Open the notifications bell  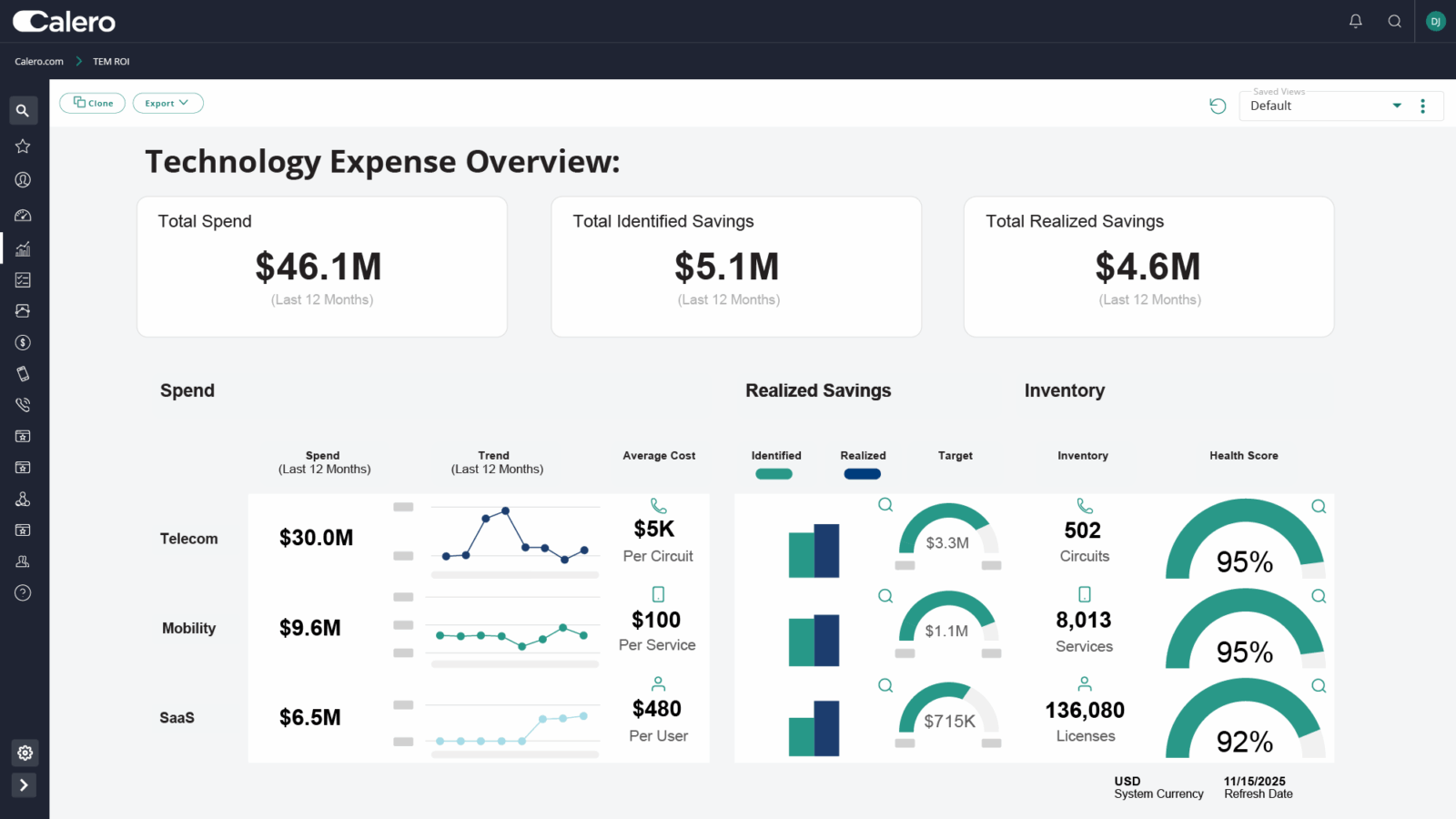click(x=1355, y=21)
